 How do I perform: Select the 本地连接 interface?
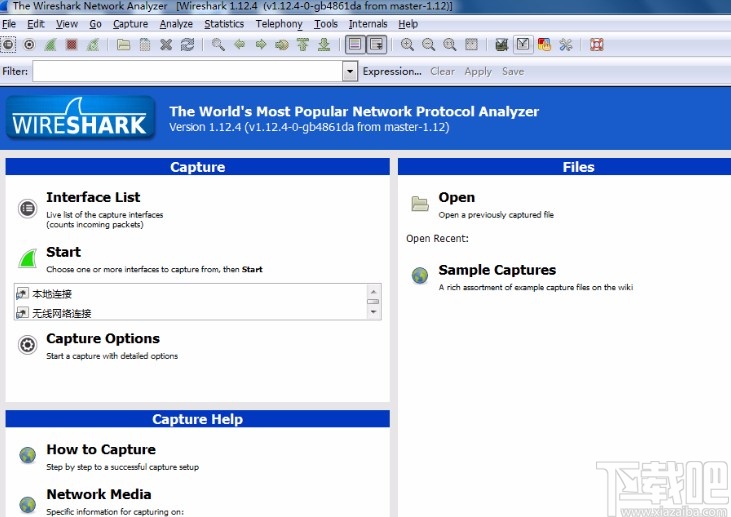coord(52,294)
